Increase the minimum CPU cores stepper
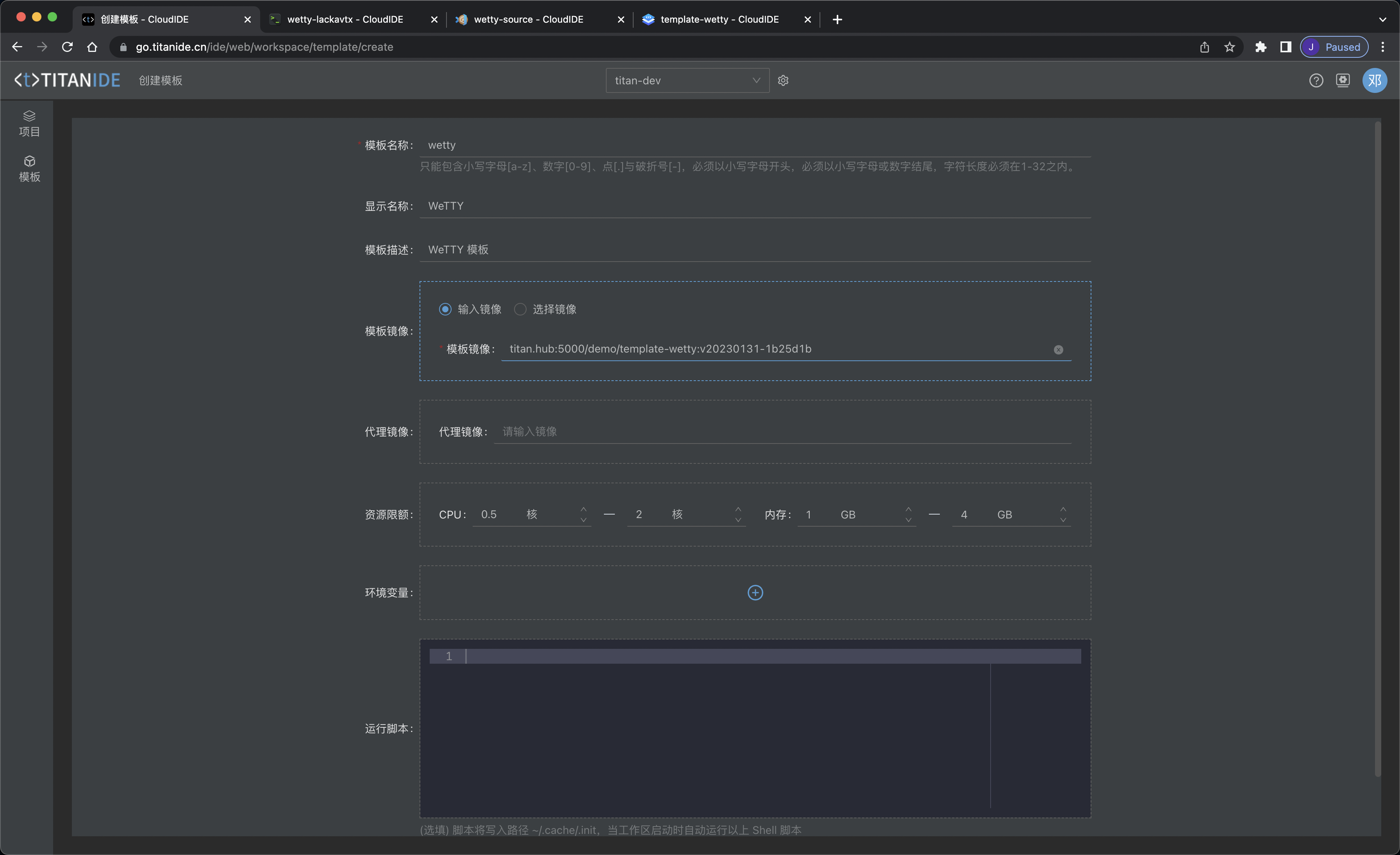 click(584, 509)
